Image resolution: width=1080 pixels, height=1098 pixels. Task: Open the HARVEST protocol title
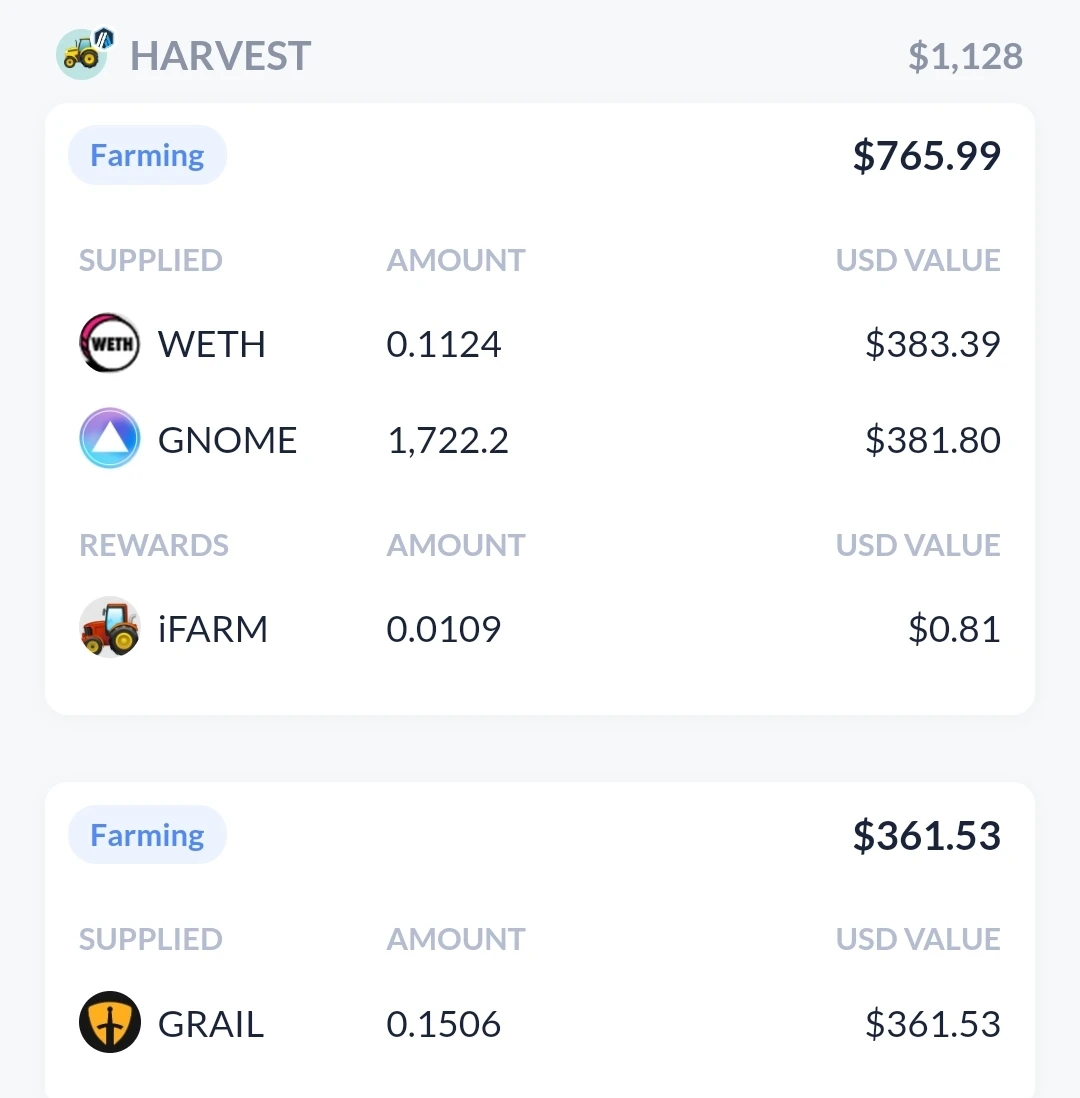point(221,56)
